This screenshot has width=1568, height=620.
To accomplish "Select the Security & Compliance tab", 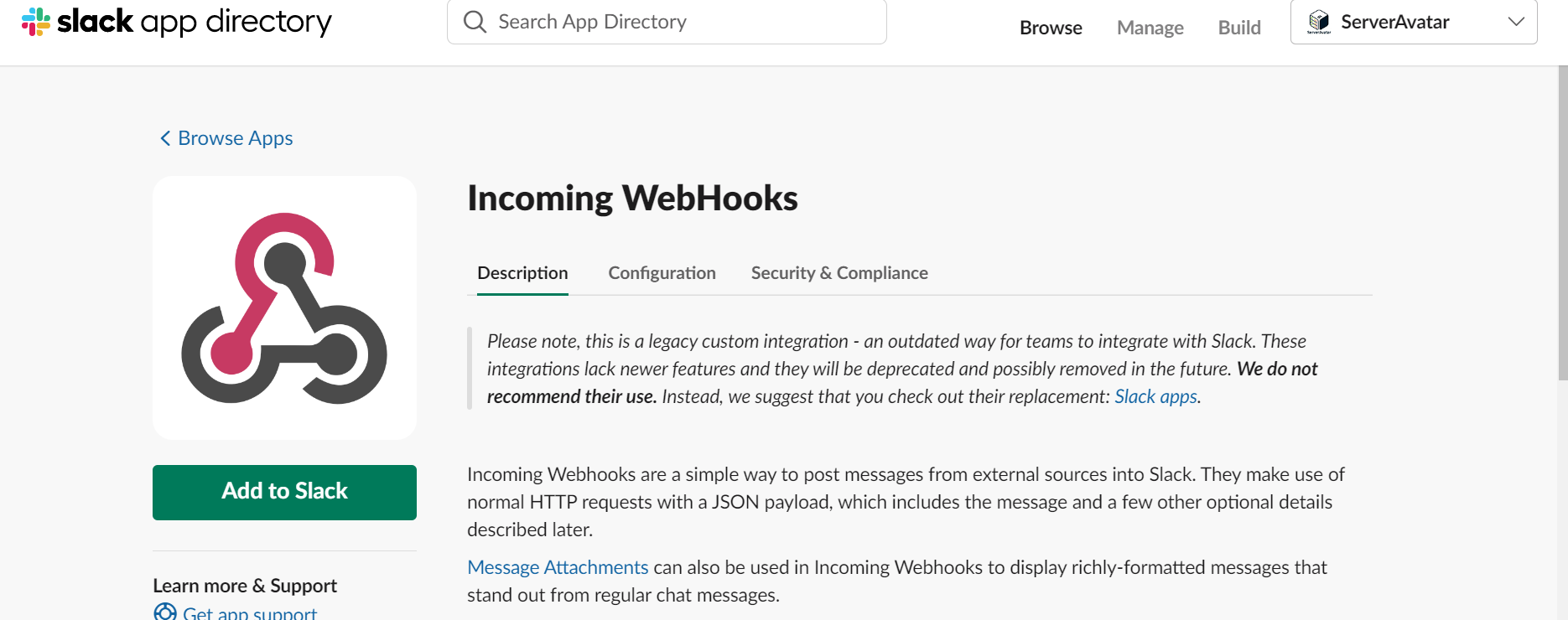I will [839, 273].
